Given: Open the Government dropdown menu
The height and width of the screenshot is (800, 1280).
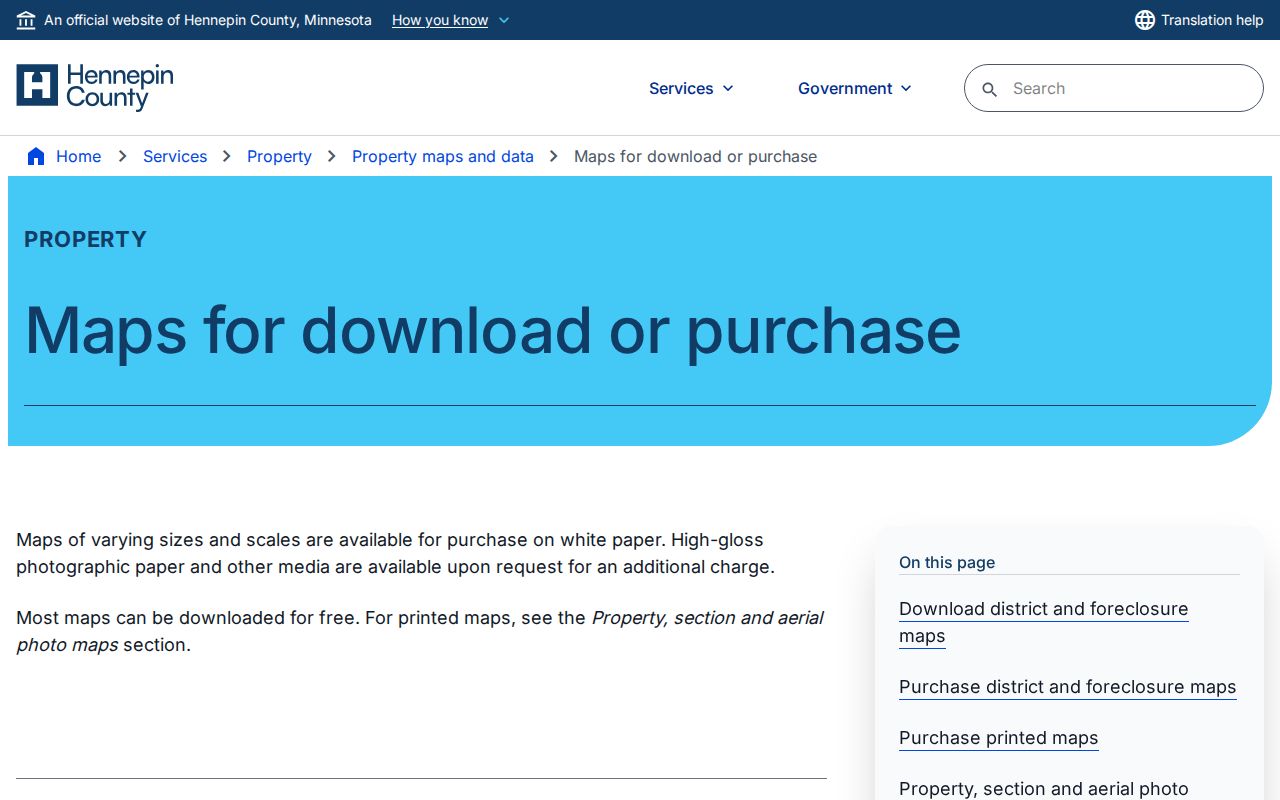Looking at the screenshot, I should (x=855, y=88).
